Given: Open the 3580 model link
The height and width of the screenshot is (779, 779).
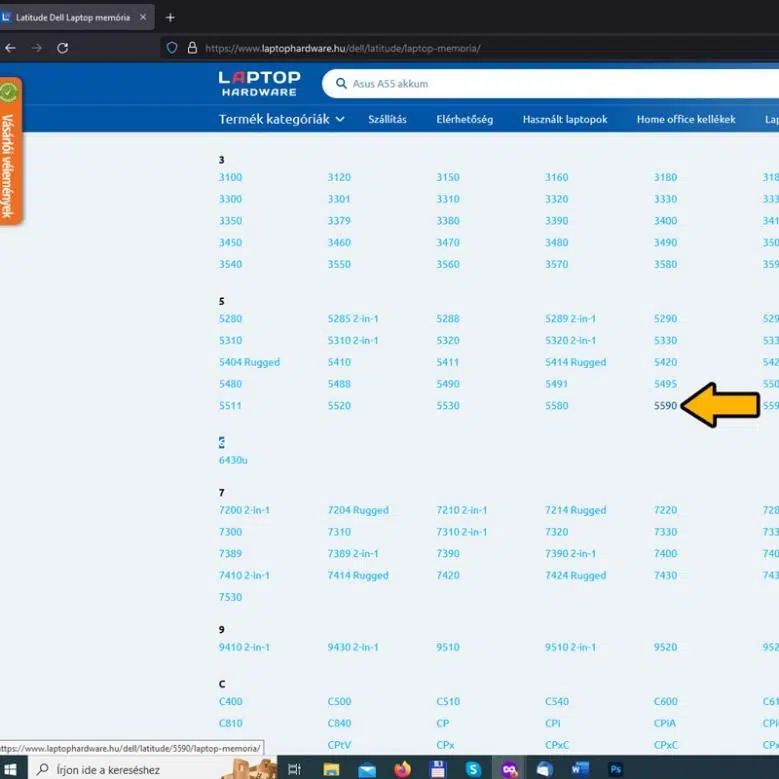Looking at the screenshot, I should (x=665, y=264).
